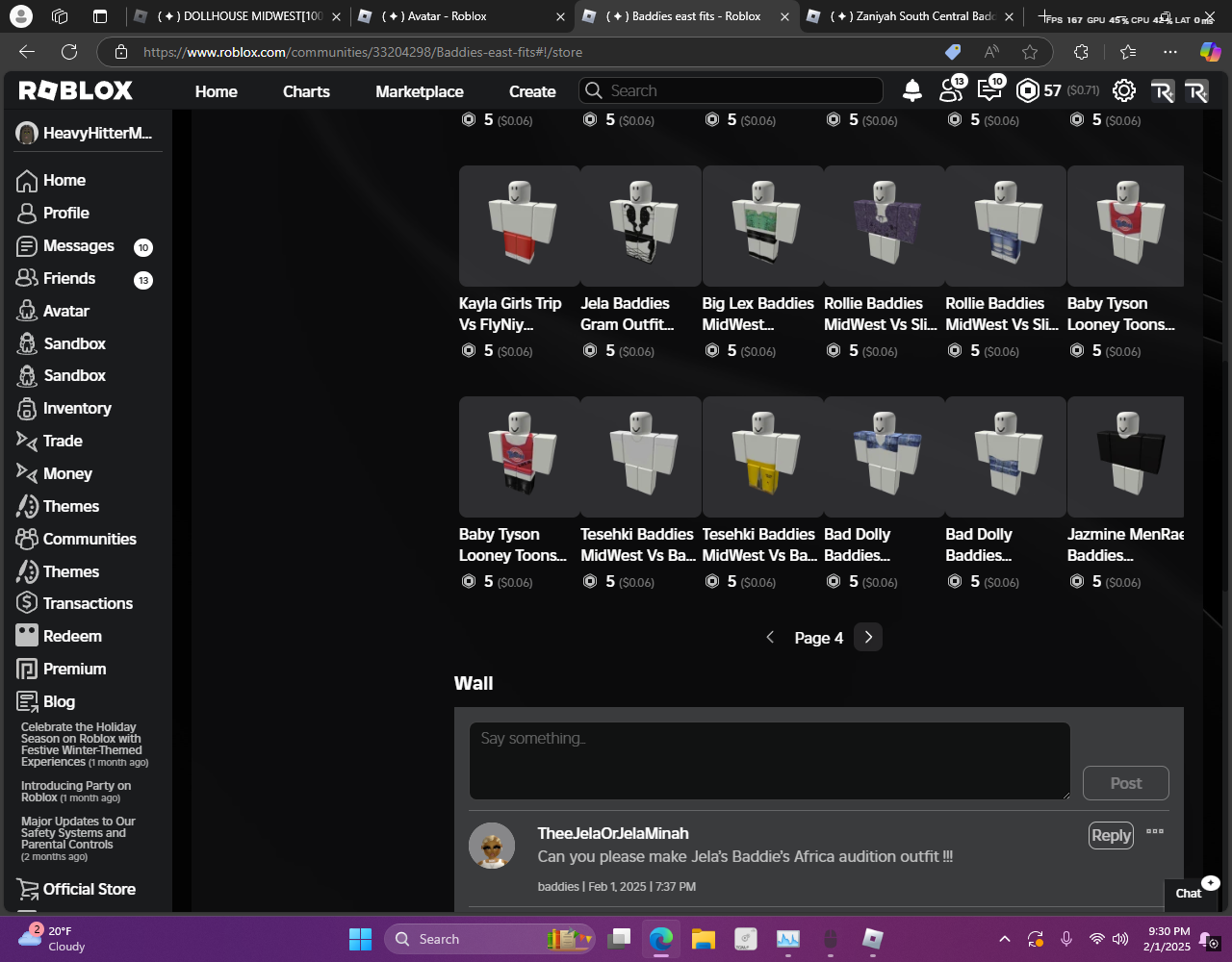Open the Windows Start menu
The width and height of the screenshot is (1232, 962).
click(x=361, y=939)
